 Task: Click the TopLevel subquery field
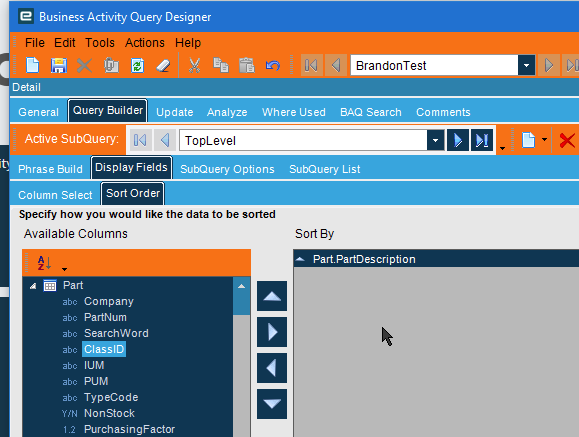[303, 140]
